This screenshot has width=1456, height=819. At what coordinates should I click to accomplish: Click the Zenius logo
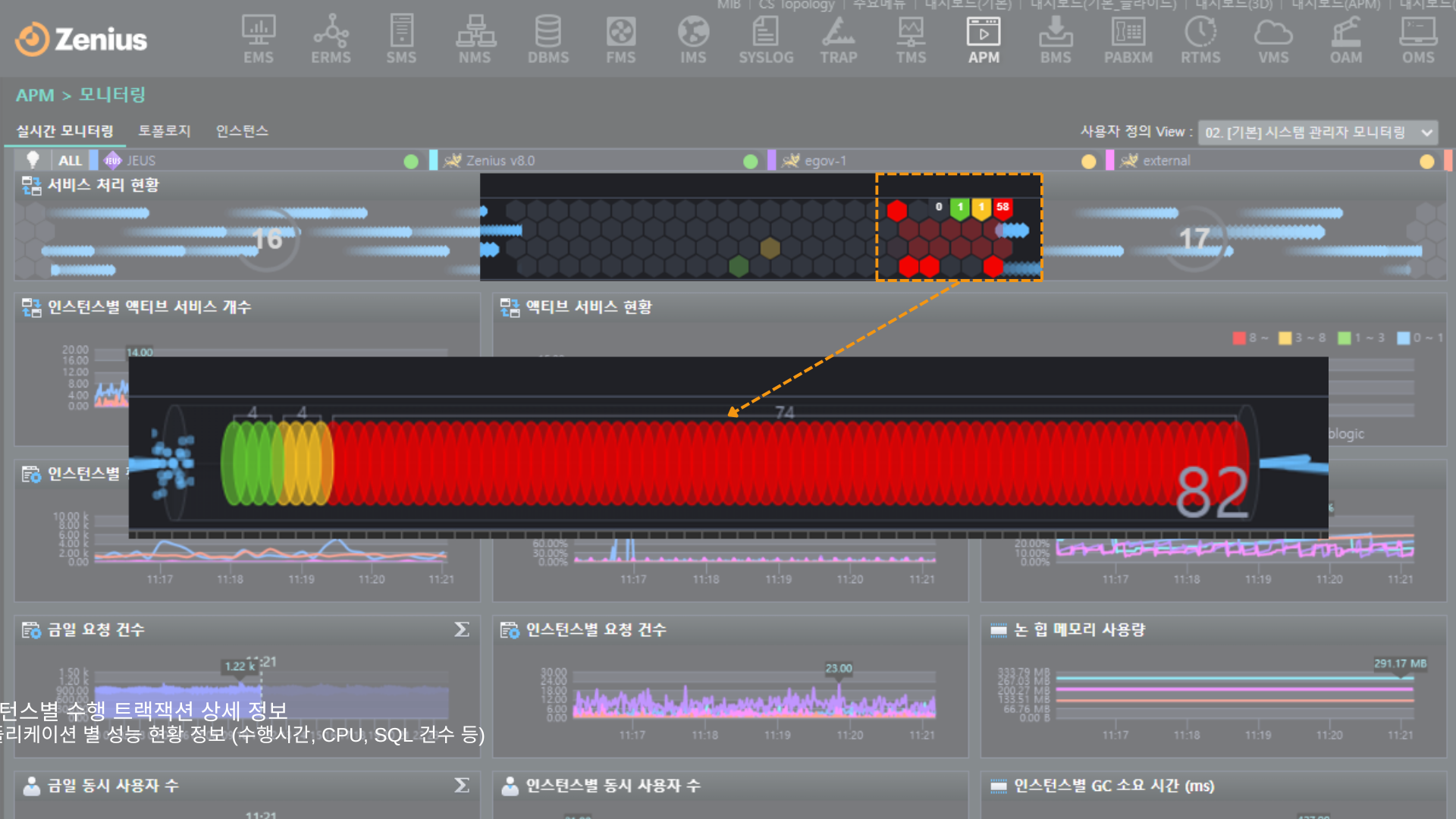pos(81,39)
